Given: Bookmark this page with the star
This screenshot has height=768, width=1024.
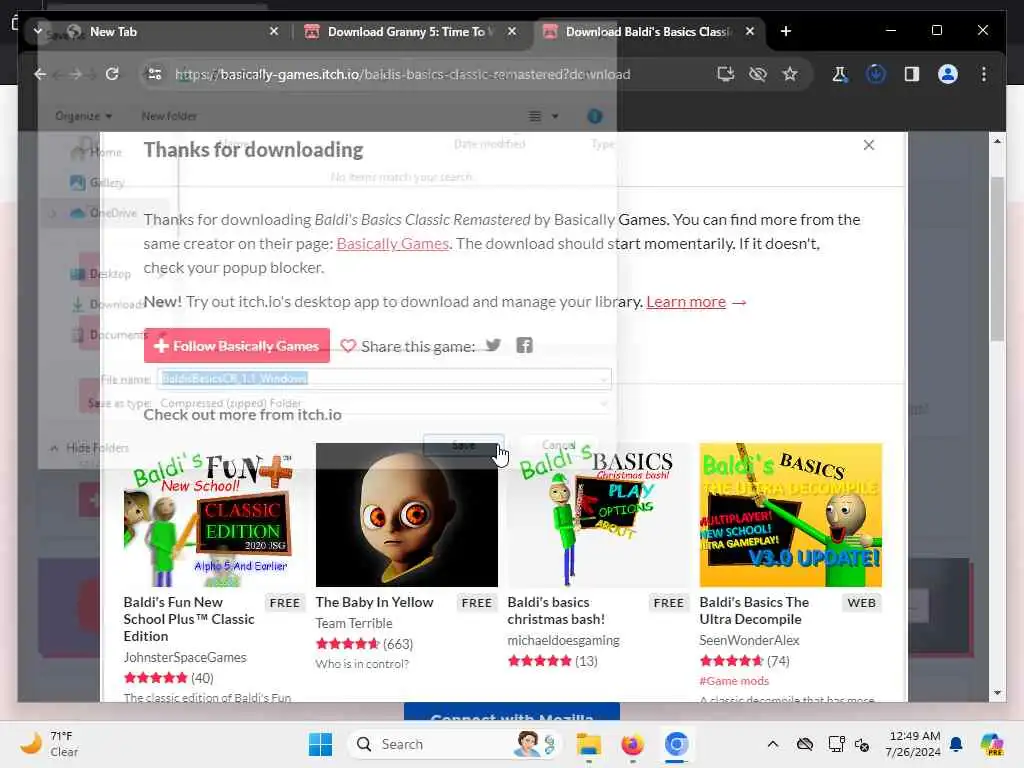Looking at the screenshot, I should pyautogui.click(x=790, y=74).
